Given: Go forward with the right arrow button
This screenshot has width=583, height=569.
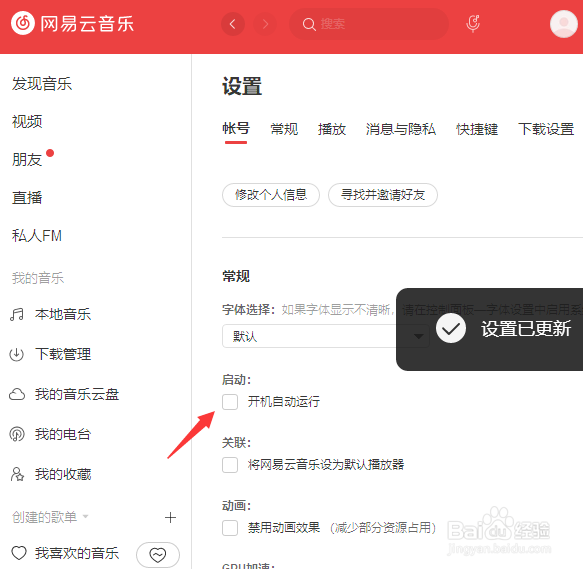Looking at the screenshot, I should click(x=265, y=24).
